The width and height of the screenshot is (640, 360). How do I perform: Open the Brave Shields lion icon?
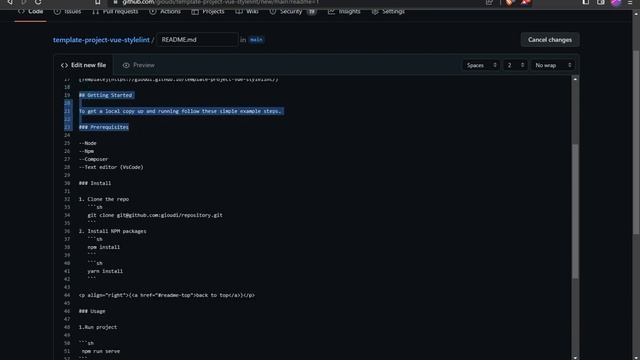[x=509, y=2]
